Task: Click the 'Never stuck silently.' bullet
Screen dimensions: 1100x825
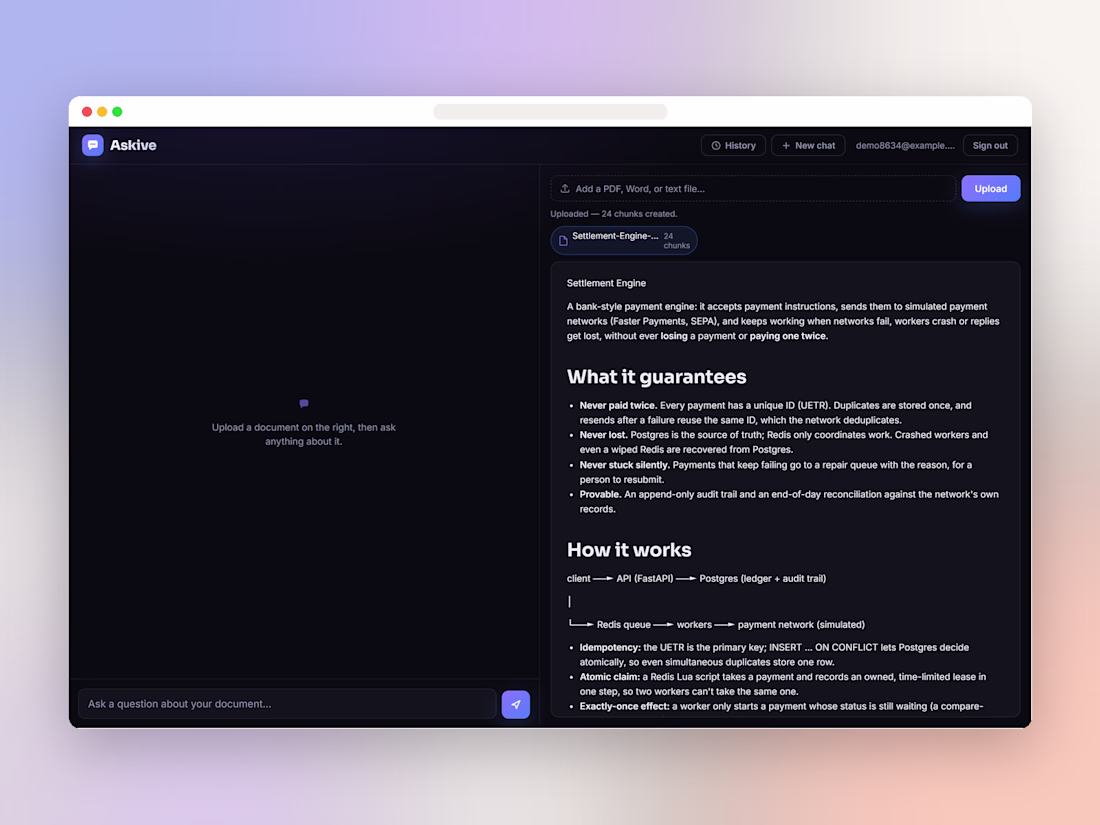Action: [x=775, y=472]
